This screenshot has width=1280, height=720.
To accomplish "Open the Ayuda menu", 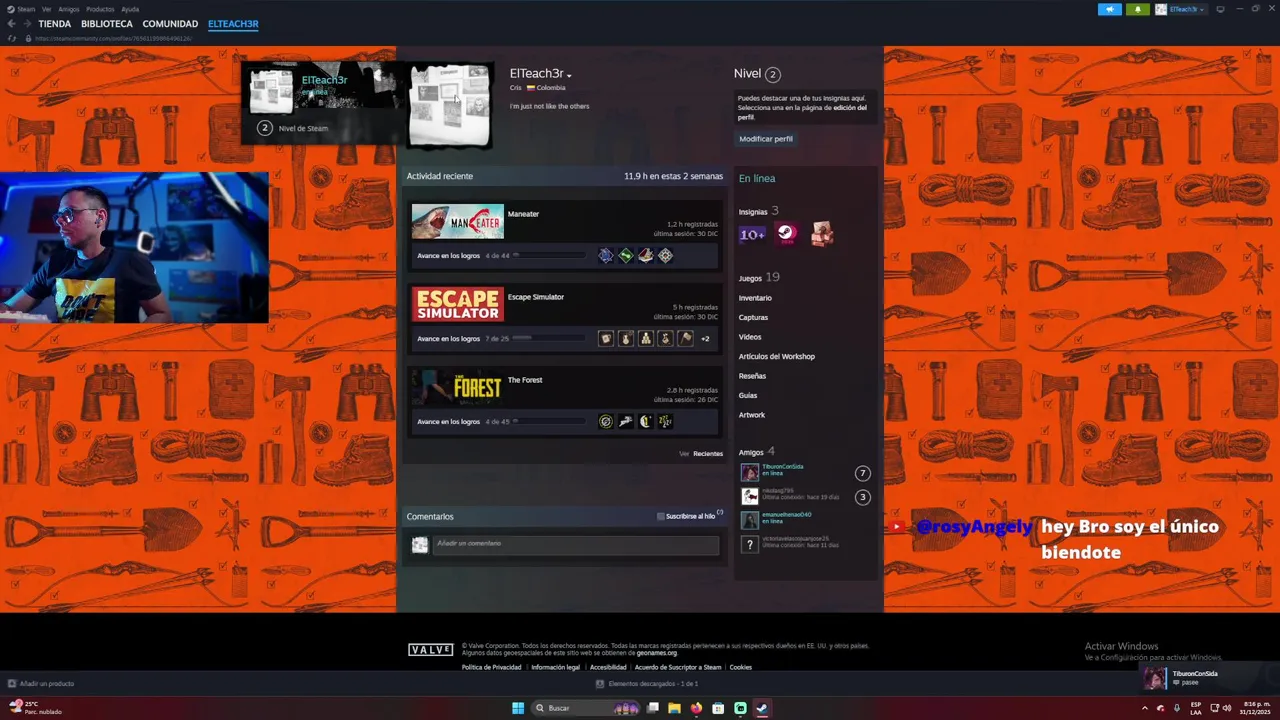I will coord(130,9).
